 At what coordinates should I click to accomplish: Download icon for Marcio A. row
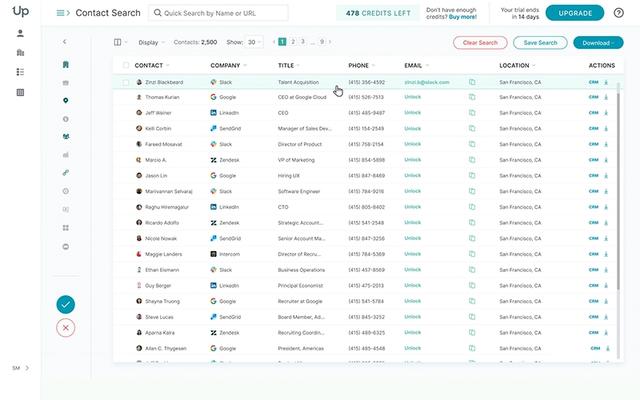(606, 160)
